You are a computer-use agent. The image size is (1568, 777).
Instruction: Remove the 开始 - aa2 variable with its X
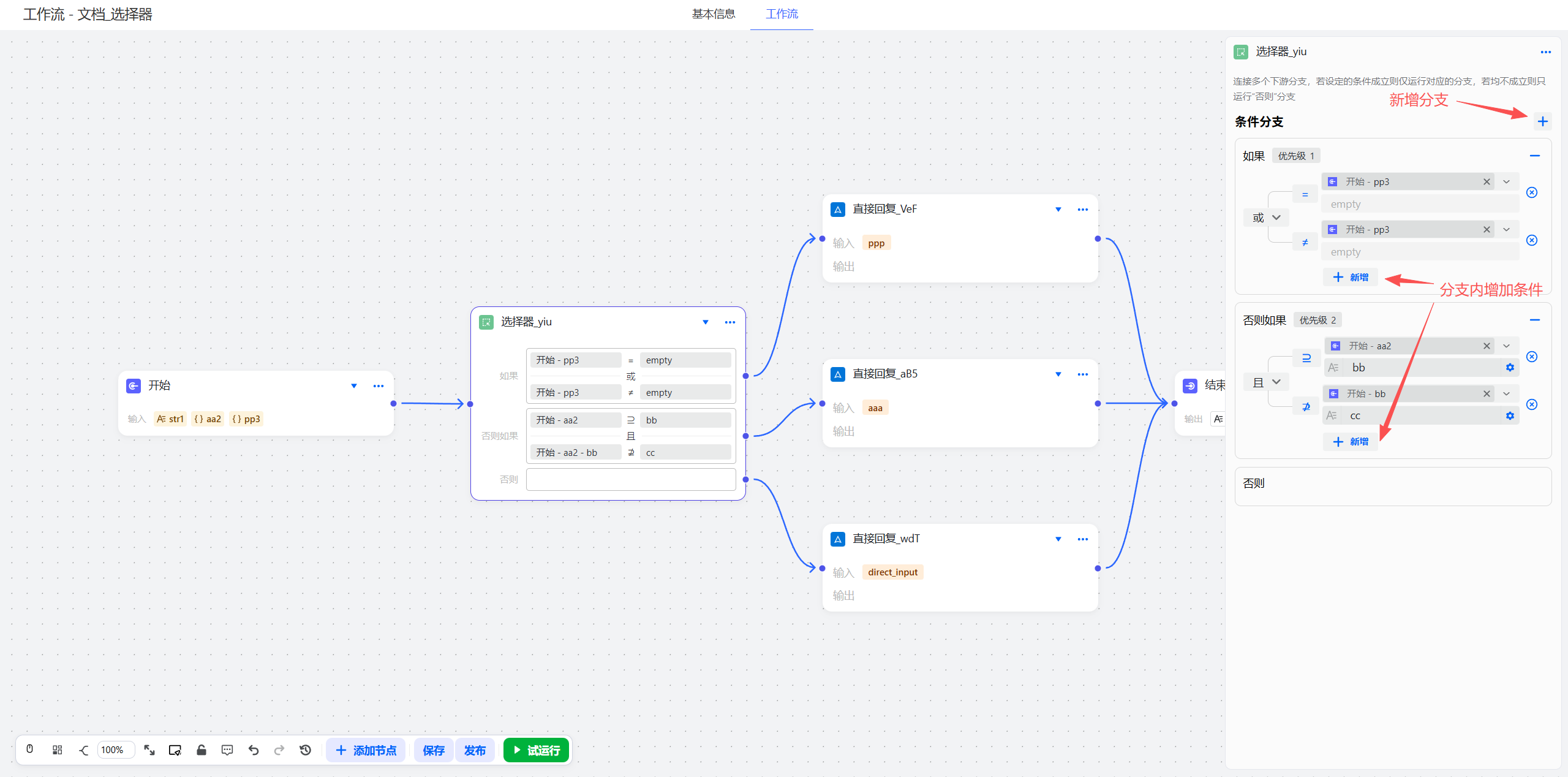(1486, 346)
